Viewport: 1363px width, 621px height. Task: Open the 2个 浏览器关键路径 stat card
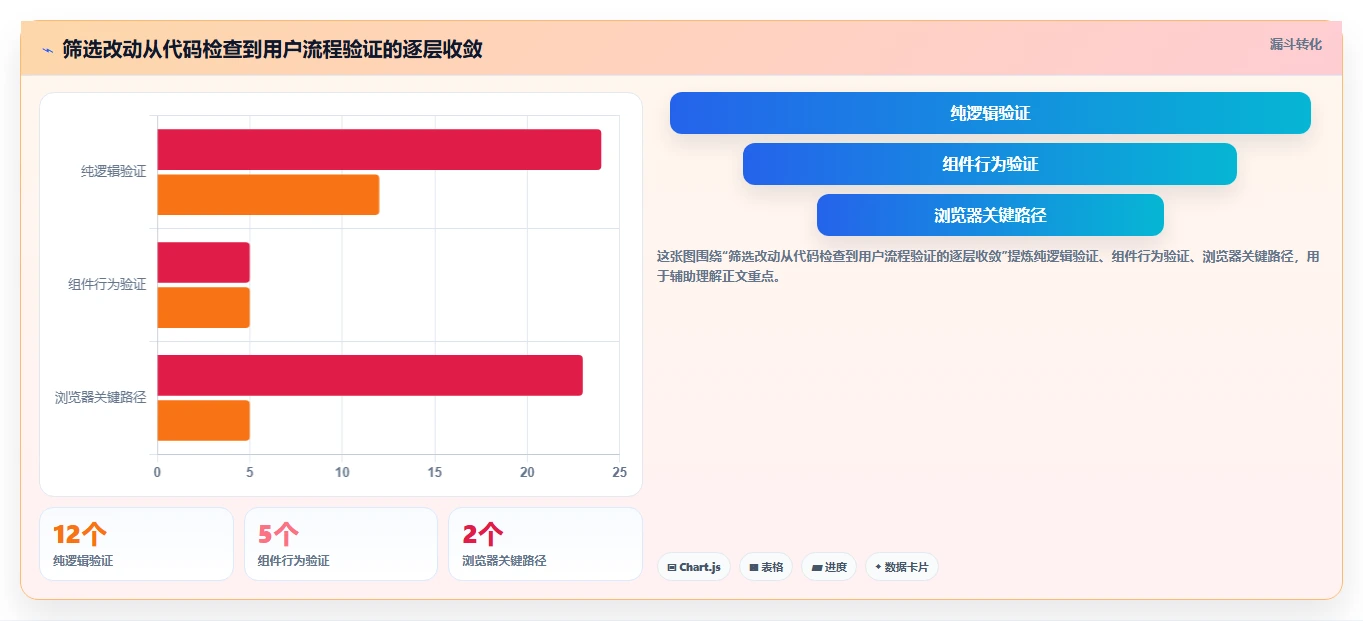pos(545,544)
